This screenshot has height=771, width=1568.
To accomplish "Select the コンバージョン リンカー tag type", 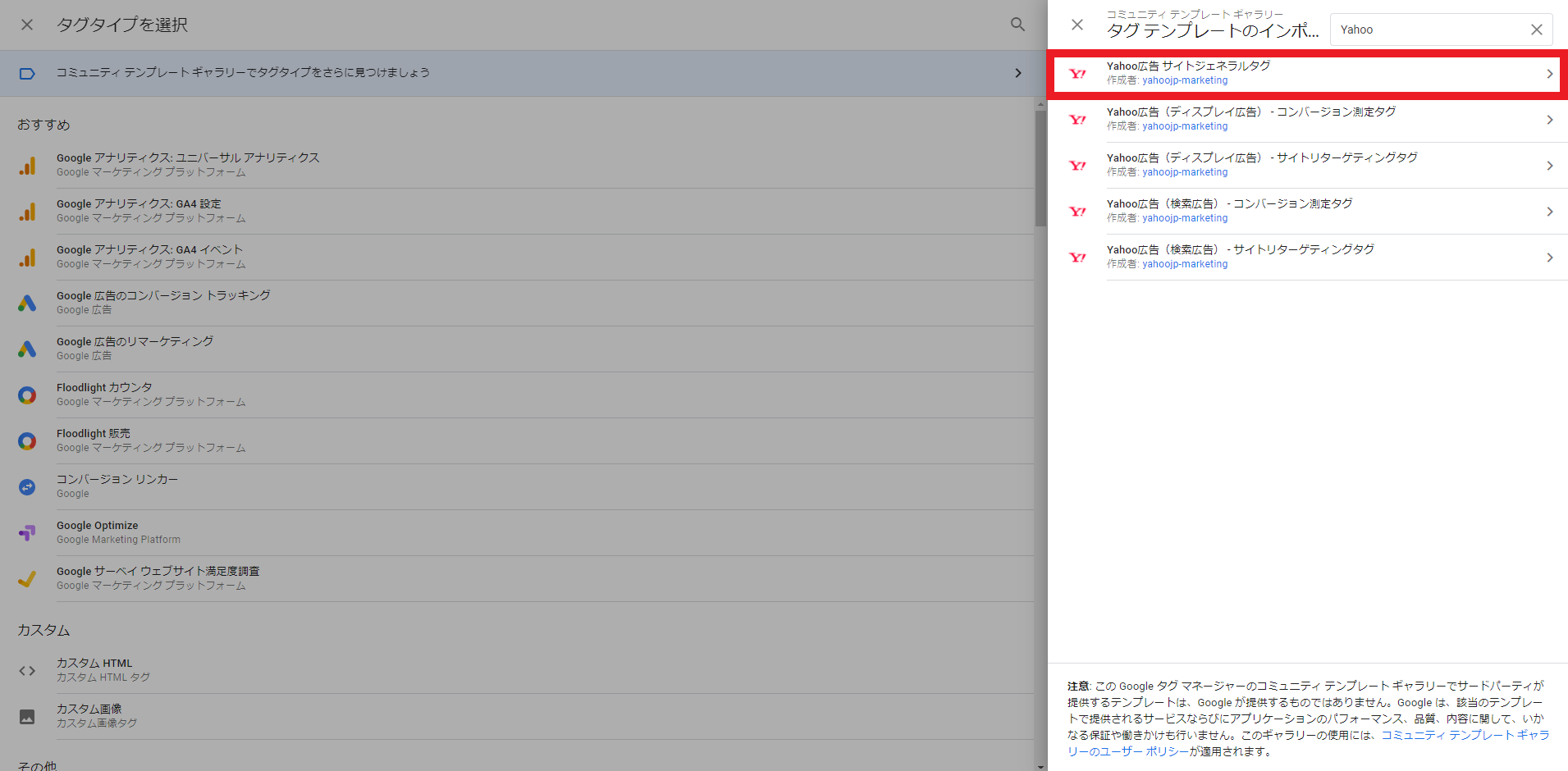I will tap(524, 487).
